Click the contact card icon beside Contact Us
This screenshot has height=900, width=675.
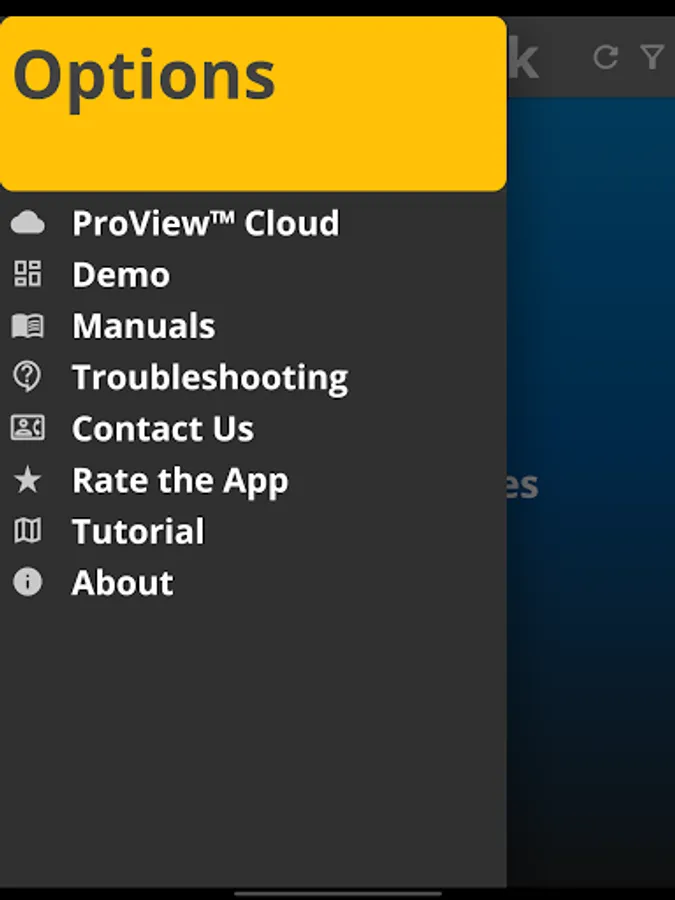[28, 428]
